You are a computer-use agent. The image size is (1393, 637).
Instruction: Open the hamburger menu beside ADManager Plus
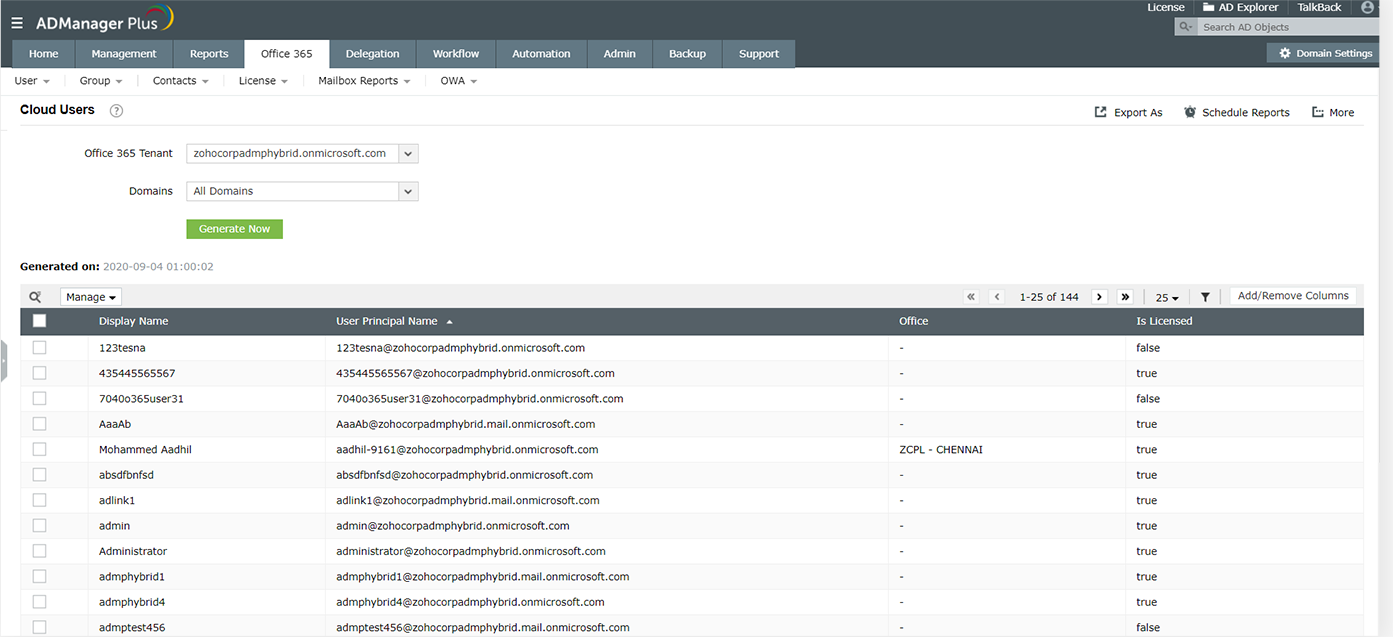17,22
